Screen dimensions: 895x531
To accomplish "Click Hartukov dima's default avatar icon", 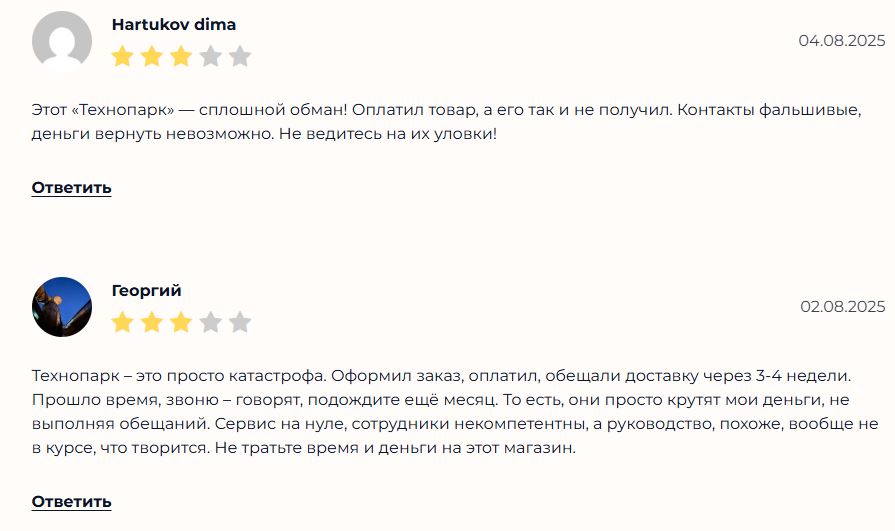I will tap(62, 41).
